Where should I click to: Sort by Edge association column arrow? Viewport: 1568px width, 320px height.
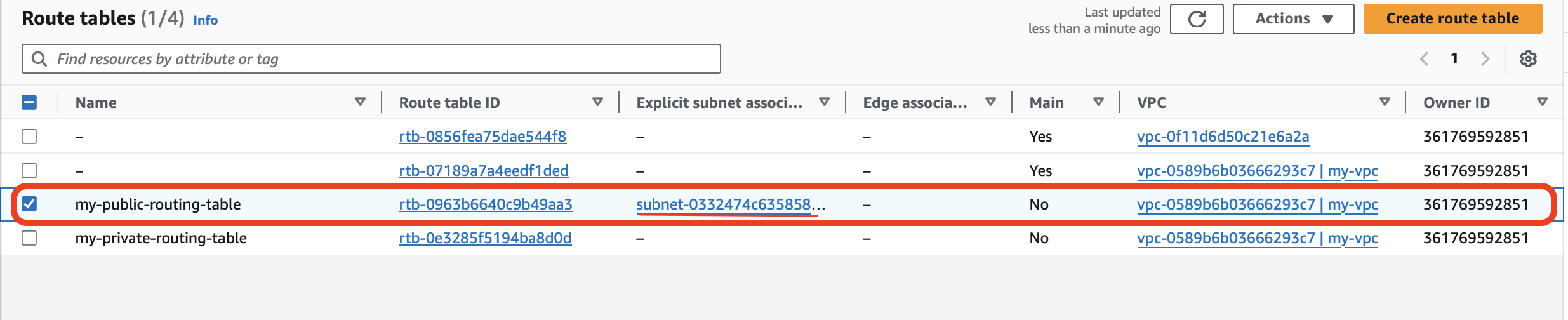click(x=990, y=102)
